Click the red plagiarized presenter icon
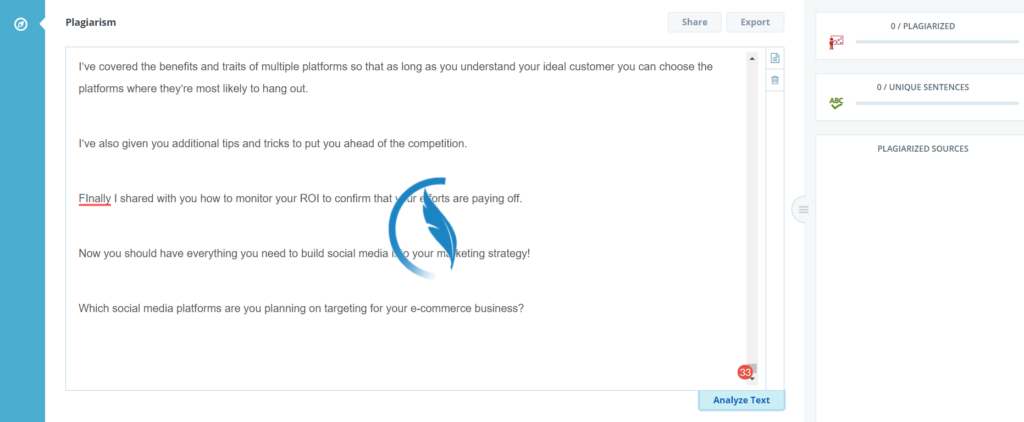The height and width of the screenshot is (422, 1024). point(836,42)
